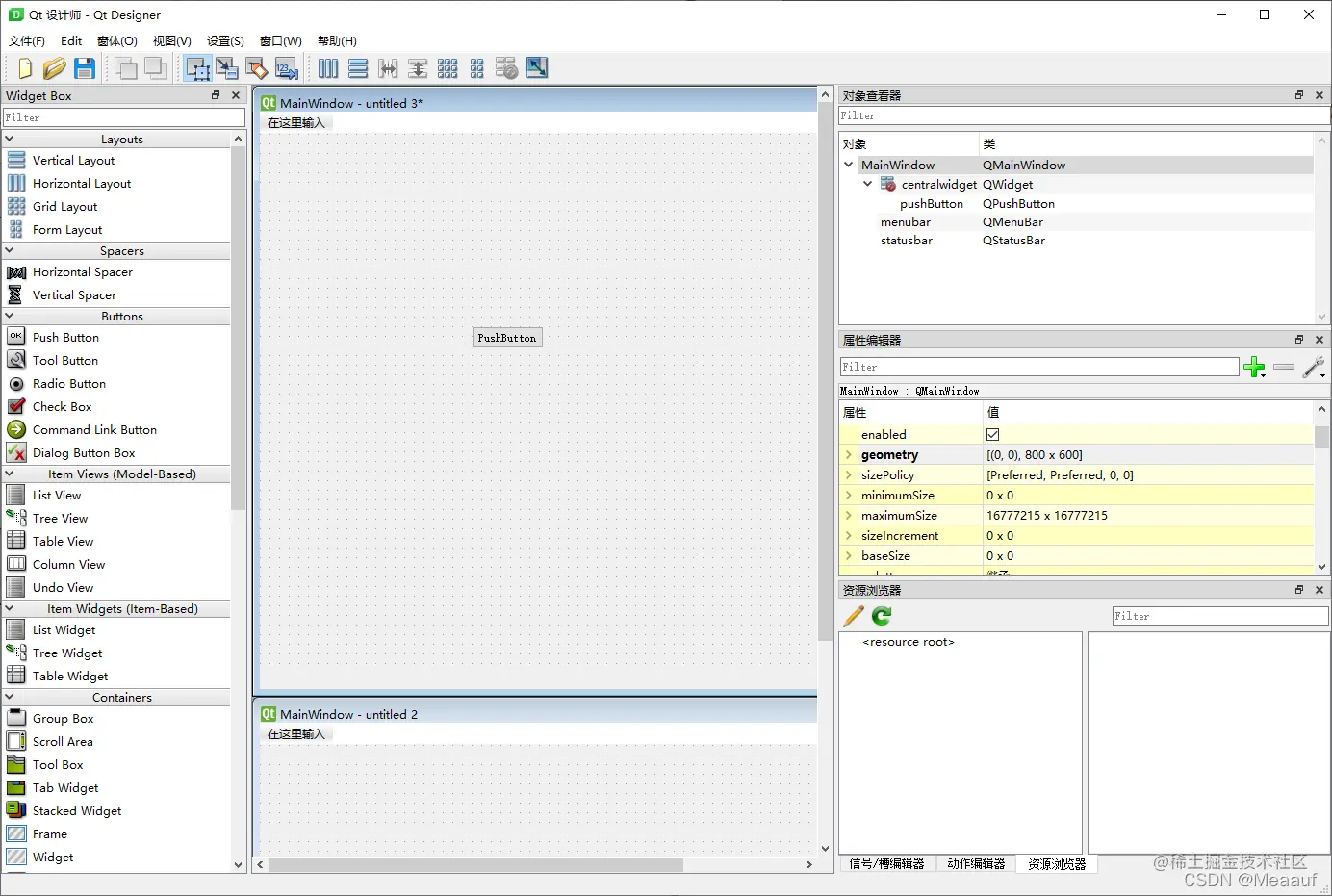This screenshot has height=896, width=1332.
Task: Collapse the MainWindow tree node
Action: pyautogui.click(x=849, y=165)
